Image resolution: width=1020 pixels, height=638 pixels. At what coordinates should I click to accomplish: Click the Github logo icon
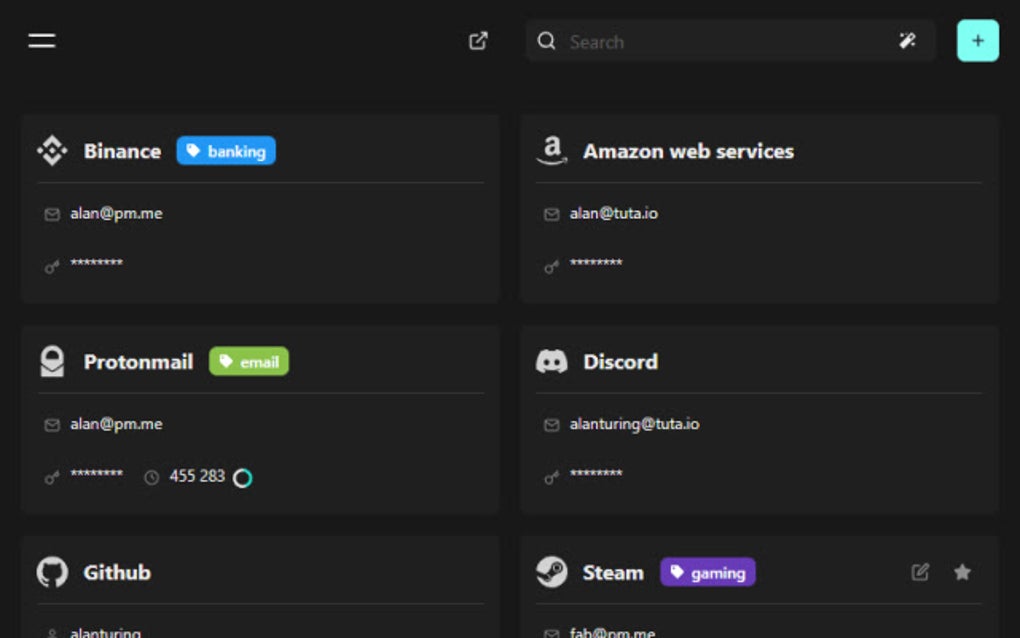(x=51, y=571)
